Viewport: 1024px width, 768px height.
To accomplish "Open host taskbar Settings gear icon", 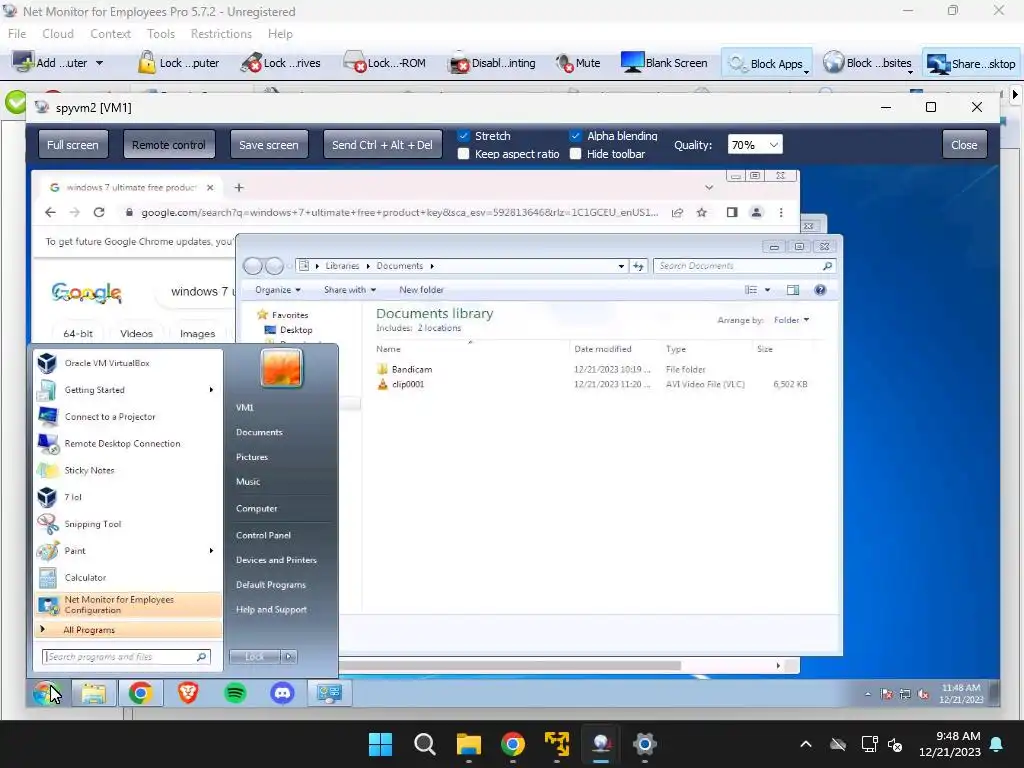I will tap(645, 744).
